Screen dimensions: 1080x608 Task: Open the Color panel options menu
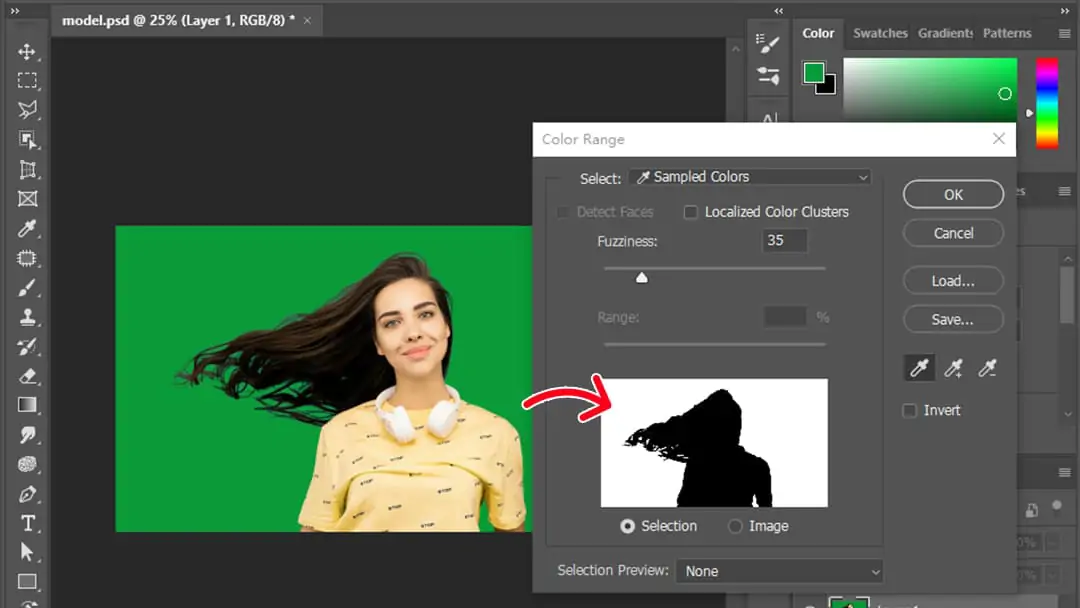click(1064, 33)
